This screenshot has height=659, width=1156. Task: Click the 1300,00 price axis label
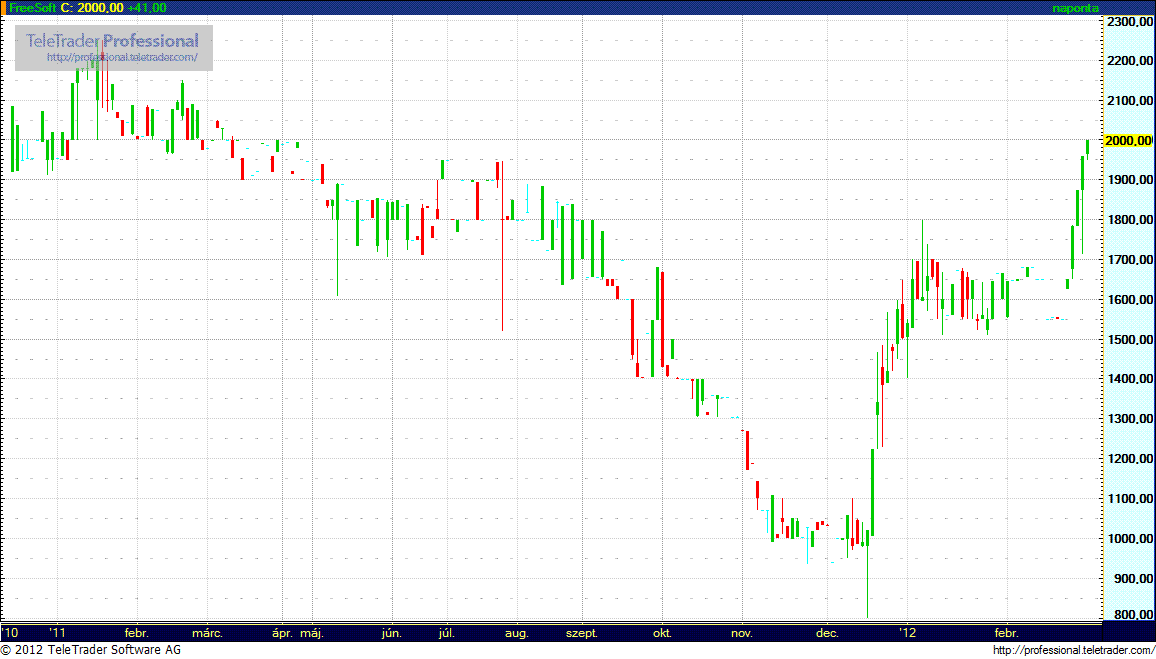(x=1131, y=419)
